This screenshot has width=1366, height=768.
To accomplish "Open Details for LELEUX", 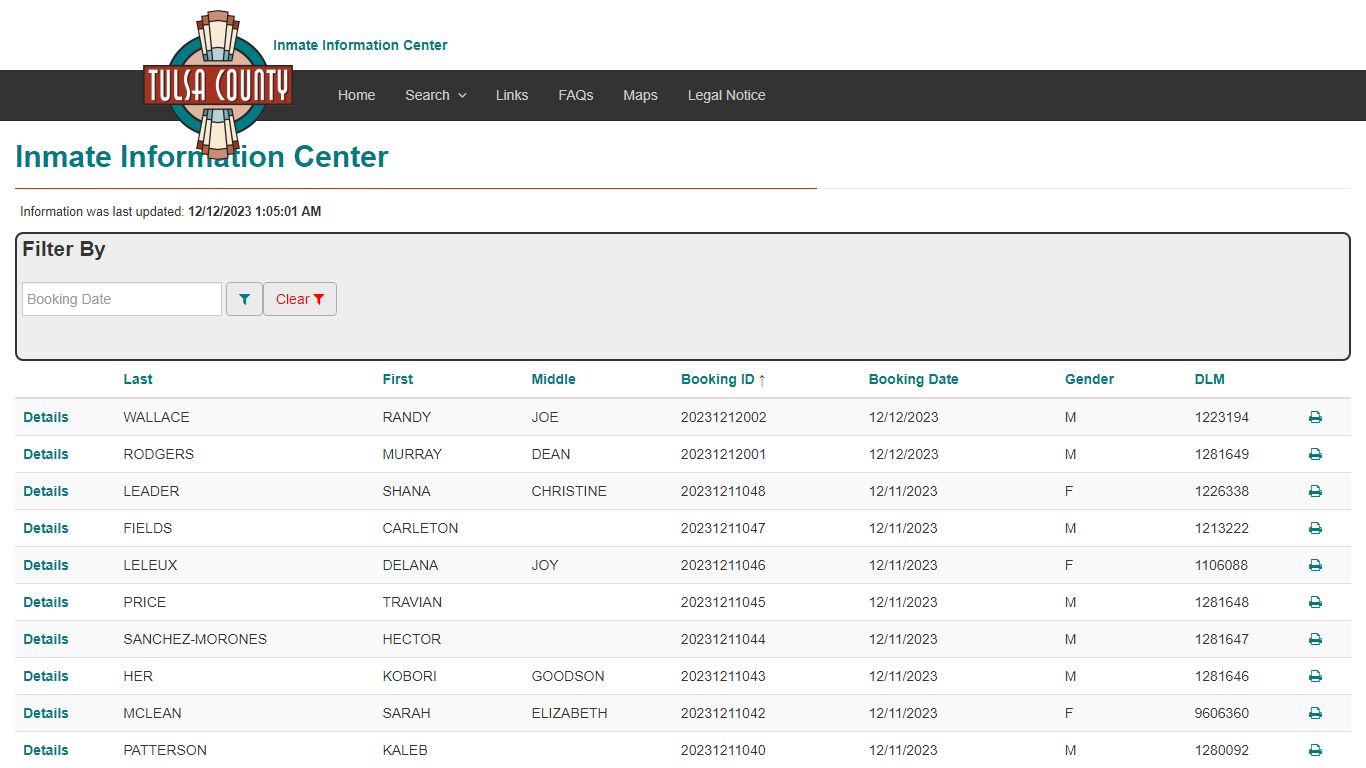I will tap(46, 565).
